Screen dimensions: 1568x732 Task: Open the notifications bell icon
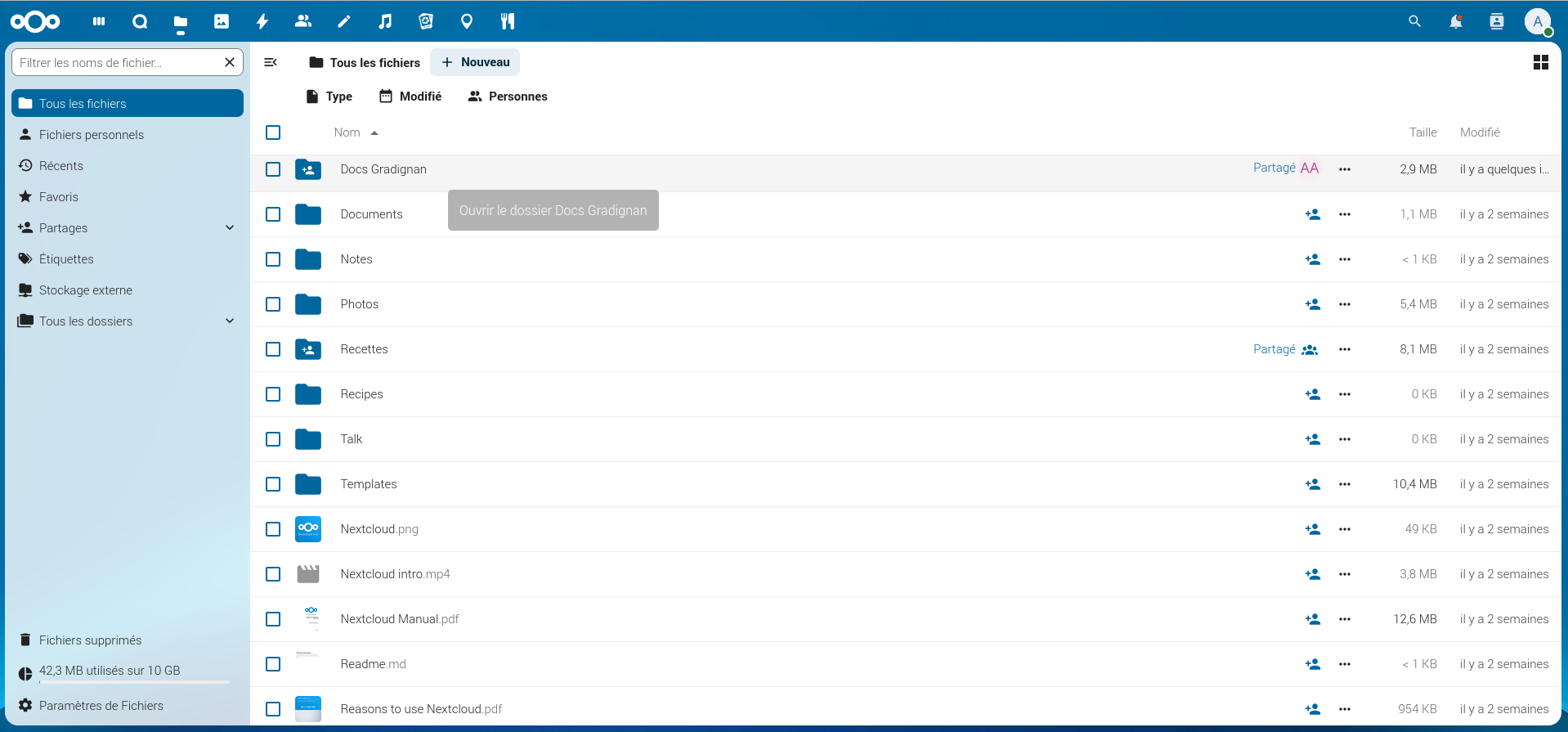(x=1455, y=21)
